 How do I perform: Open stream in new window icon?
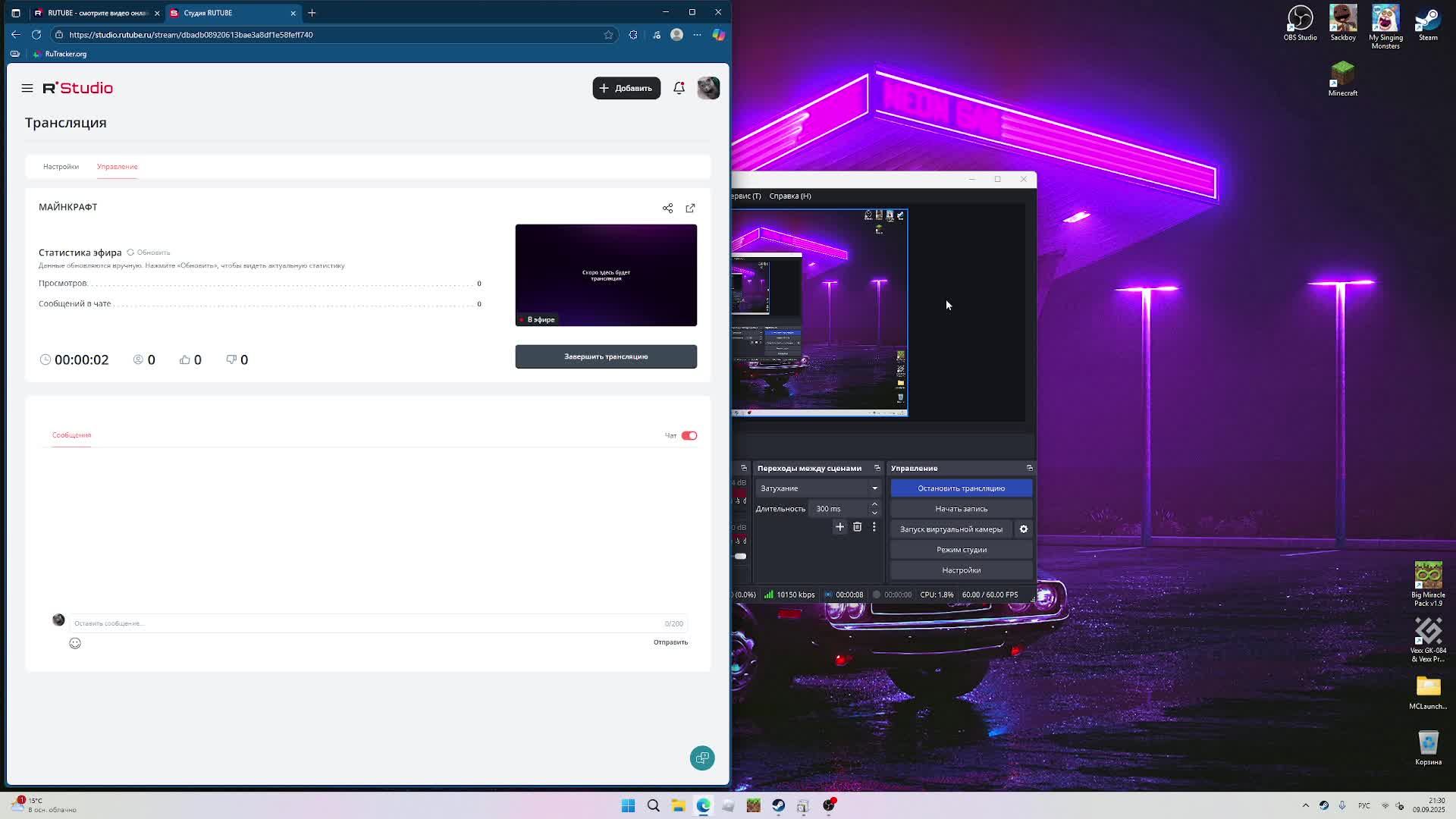(x=690, y=208)
